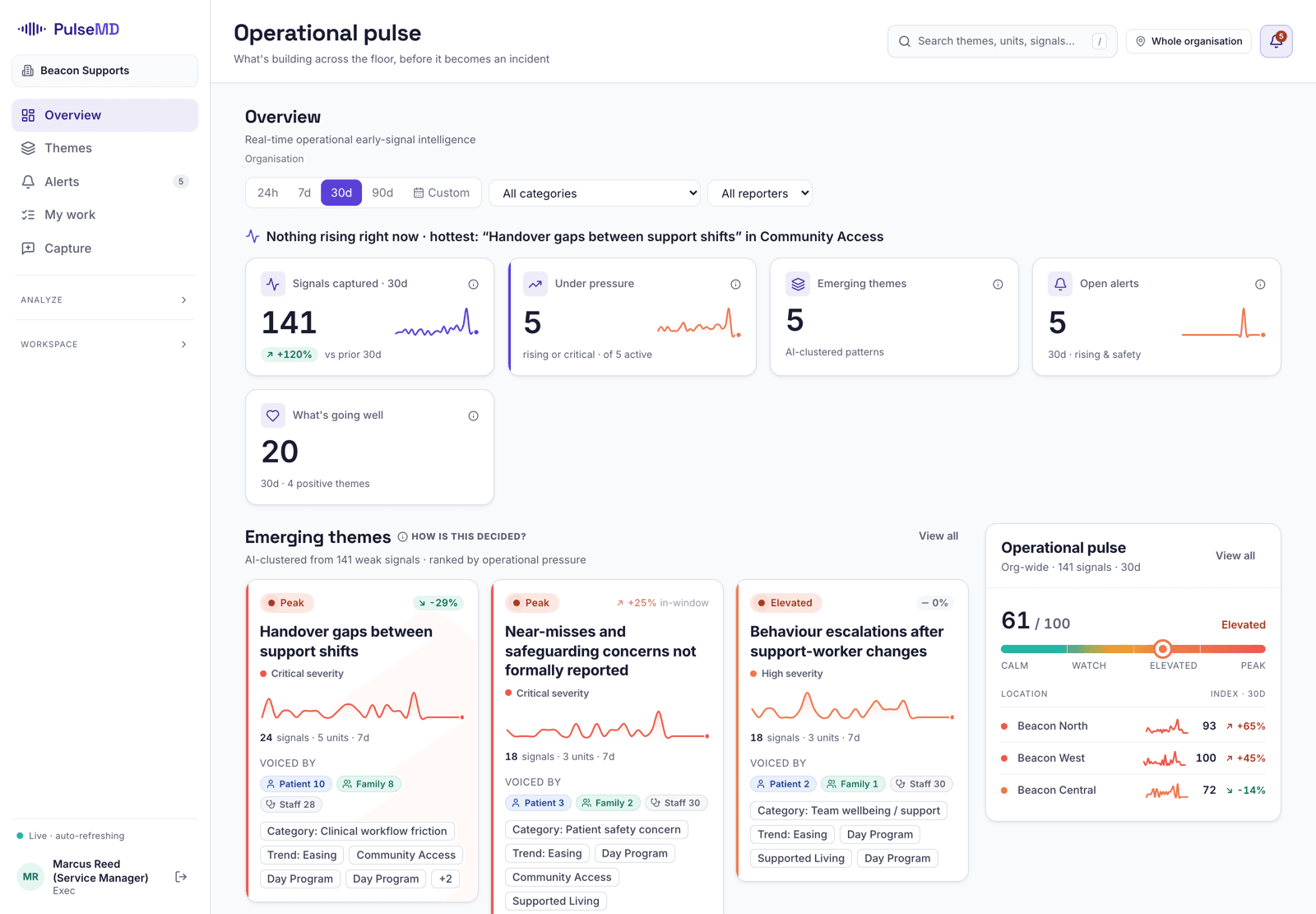View all in Operational pulse panel
This screenshot has height=914, width=1316.
[1235, 556]
